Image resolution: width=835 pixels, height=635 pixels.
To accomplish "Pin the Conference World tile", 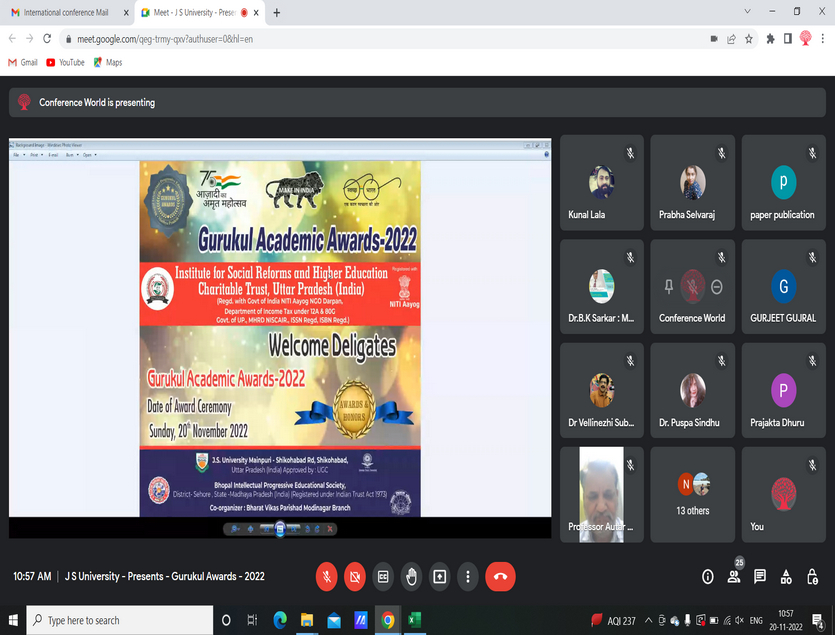I will [669, 287].
